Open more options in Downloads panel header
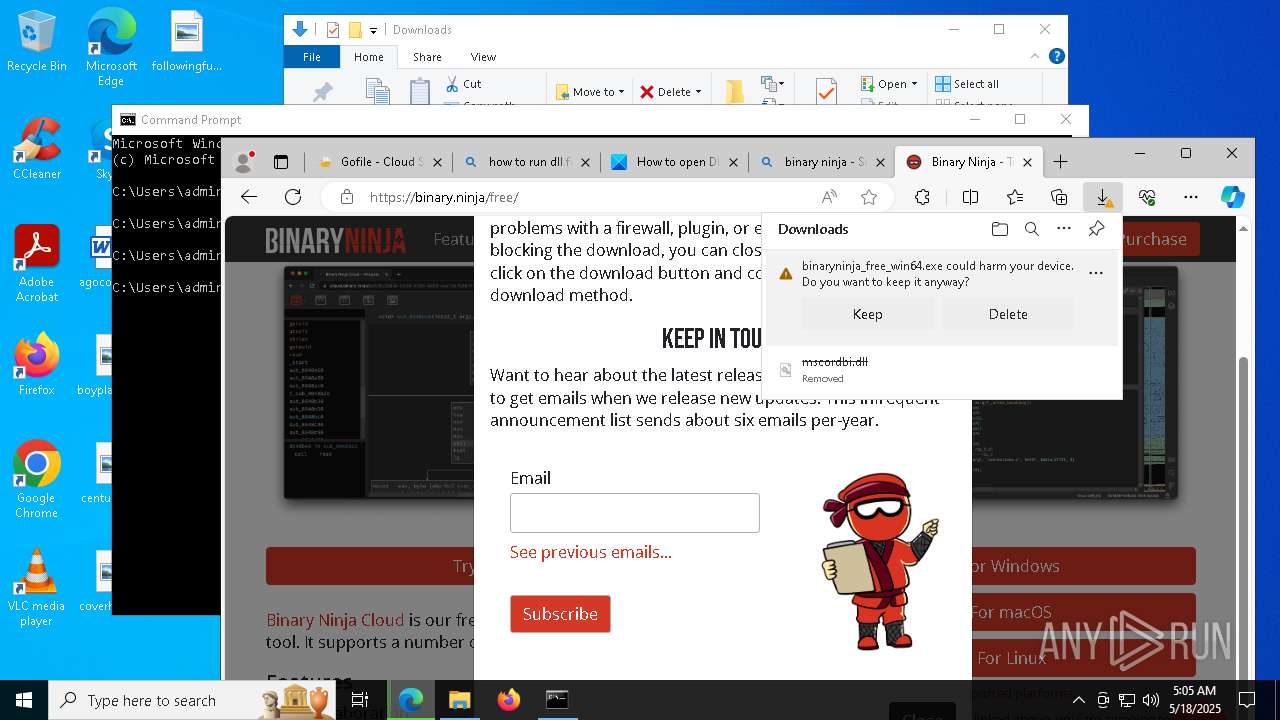The height and width of the screenshot is (720, 1280). (x=1064, y=229)
